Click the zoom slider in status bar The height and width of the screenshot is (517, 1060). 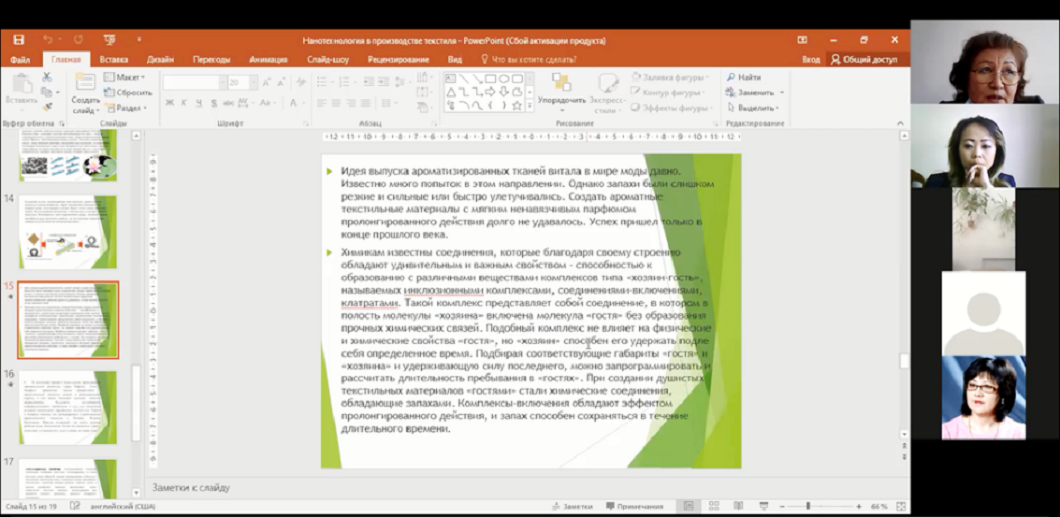808,506
